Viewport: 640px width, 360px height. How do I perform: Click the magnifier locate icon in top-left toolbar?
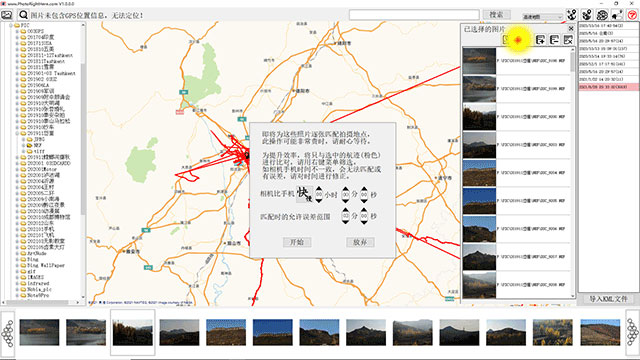click(x=23, y=15)
